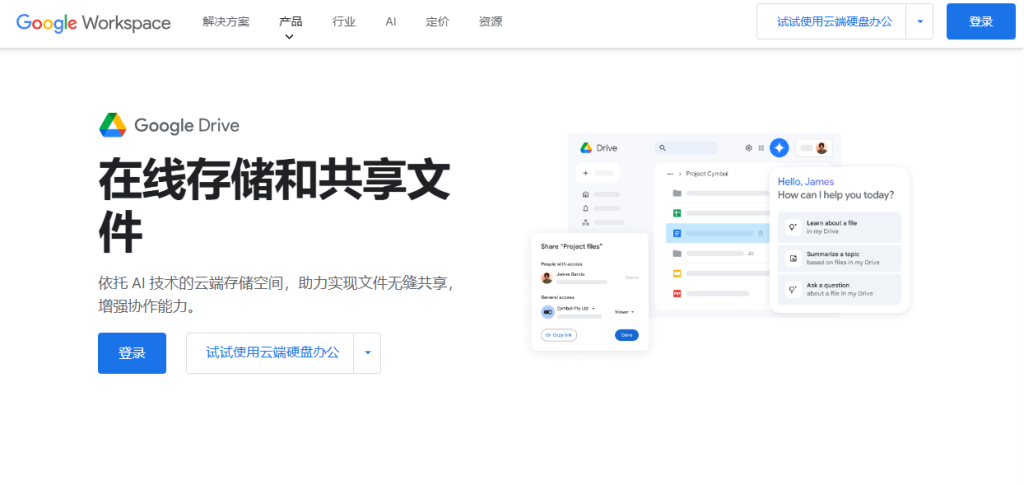Click the Share "Project files" dialog title

[571, 246]
